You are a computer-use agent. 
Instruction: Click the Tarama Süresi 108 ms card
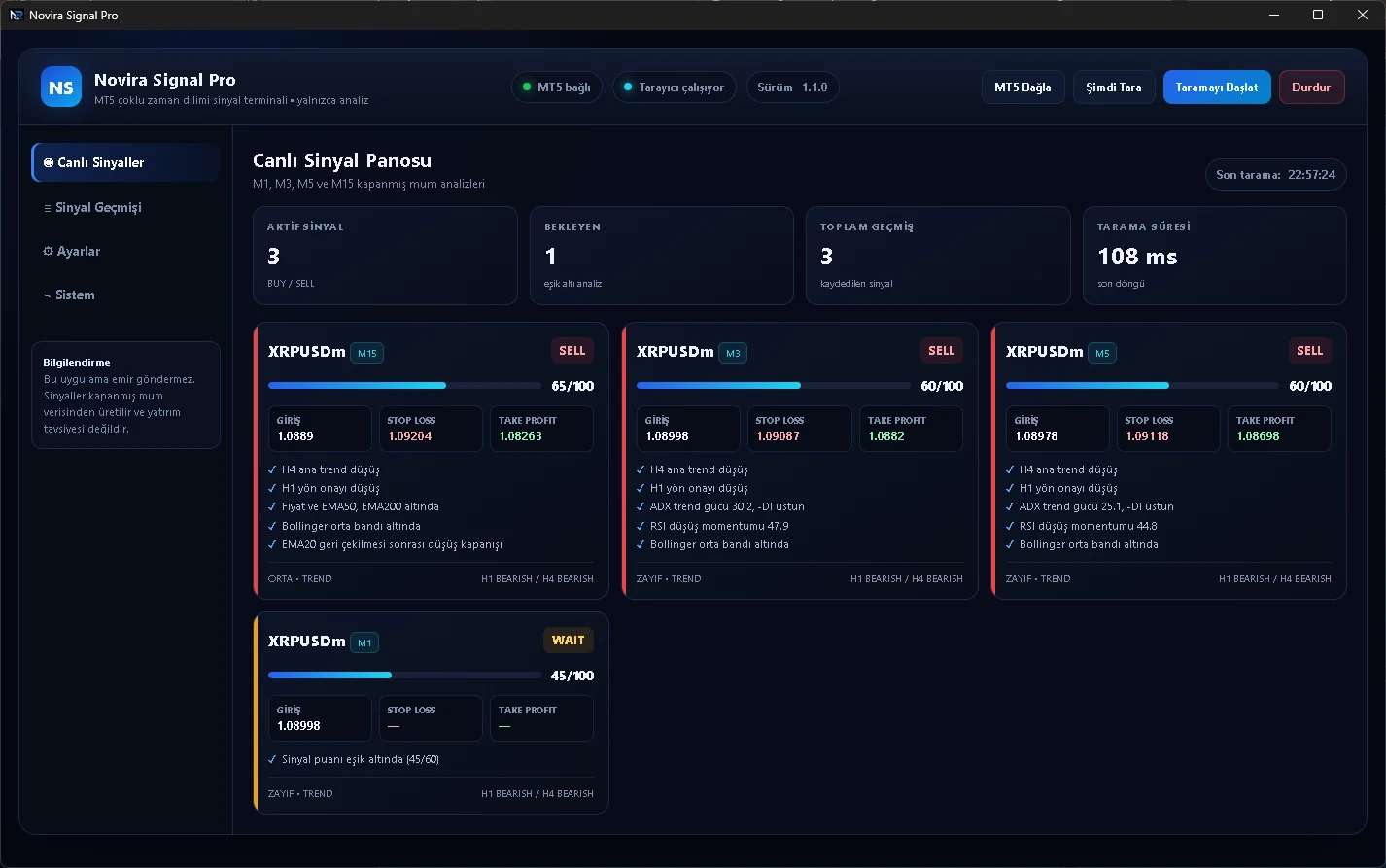(1215, 256)
